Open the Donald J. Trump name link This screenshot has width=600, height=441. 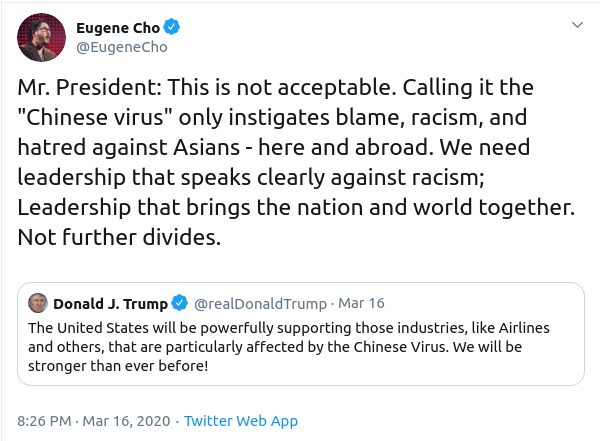click(x=110, y=303)
